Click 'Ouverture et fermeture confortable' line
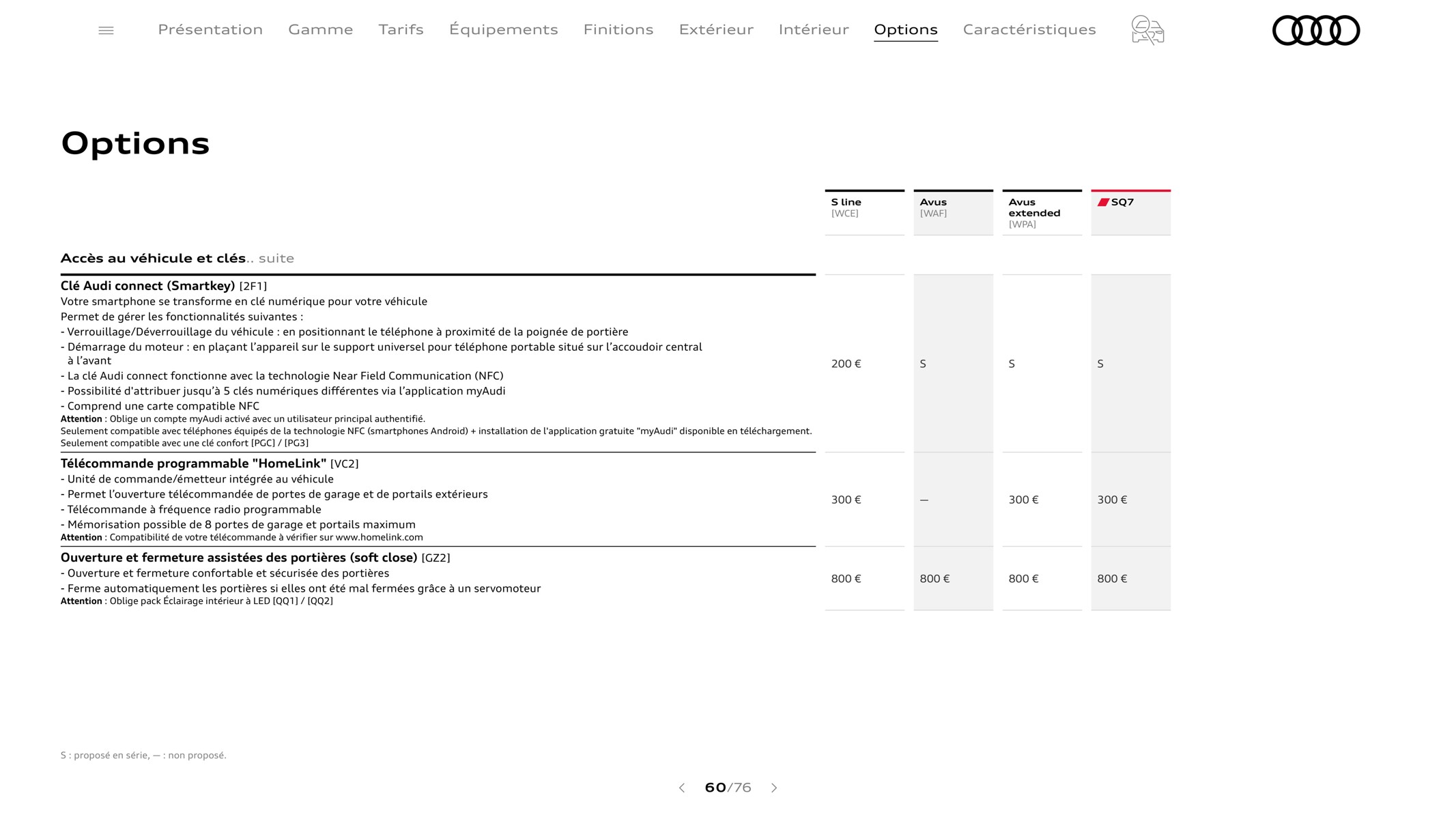This screenshot has height=819, width=1456. (225, 573)
